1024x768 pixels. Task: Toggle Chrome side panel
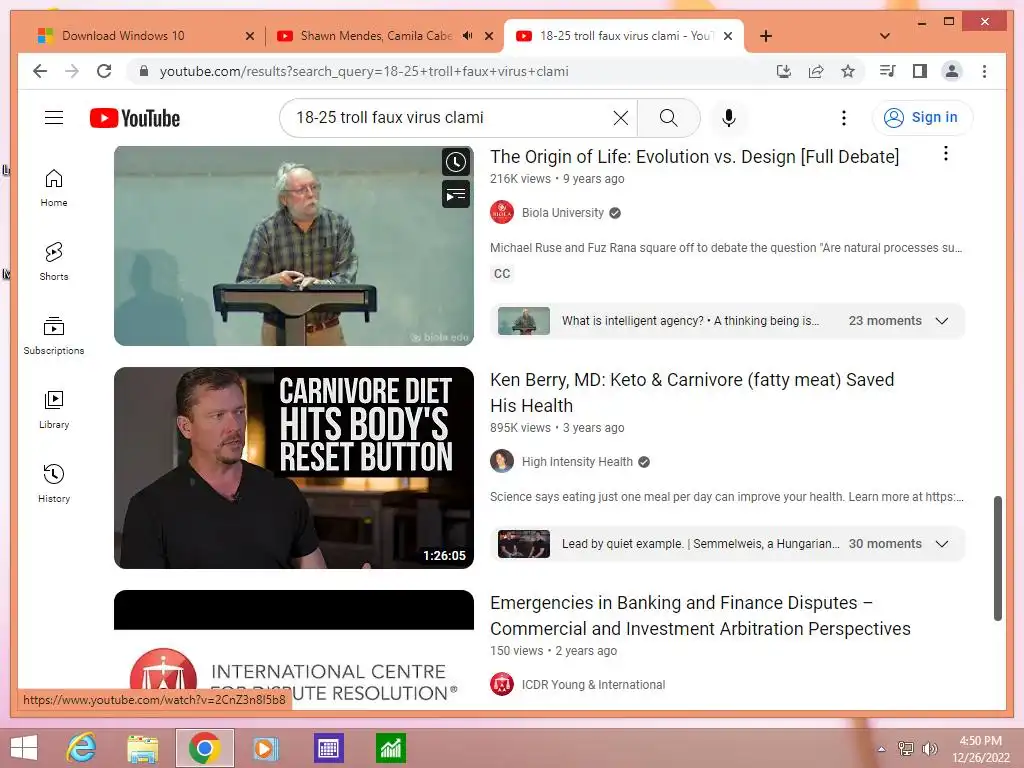pos(920,71)
